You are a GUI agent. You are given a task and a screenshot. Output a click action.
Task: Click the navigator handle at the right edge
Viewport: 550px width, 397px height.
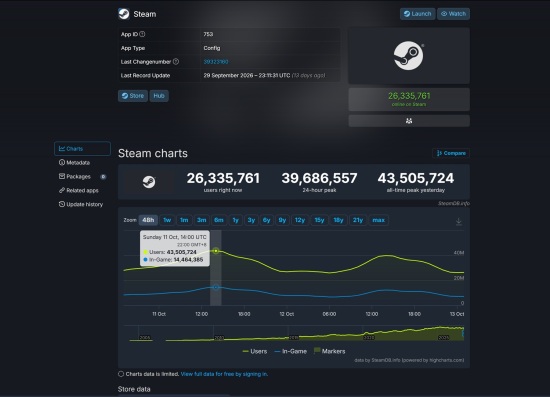tap(463, 333)
